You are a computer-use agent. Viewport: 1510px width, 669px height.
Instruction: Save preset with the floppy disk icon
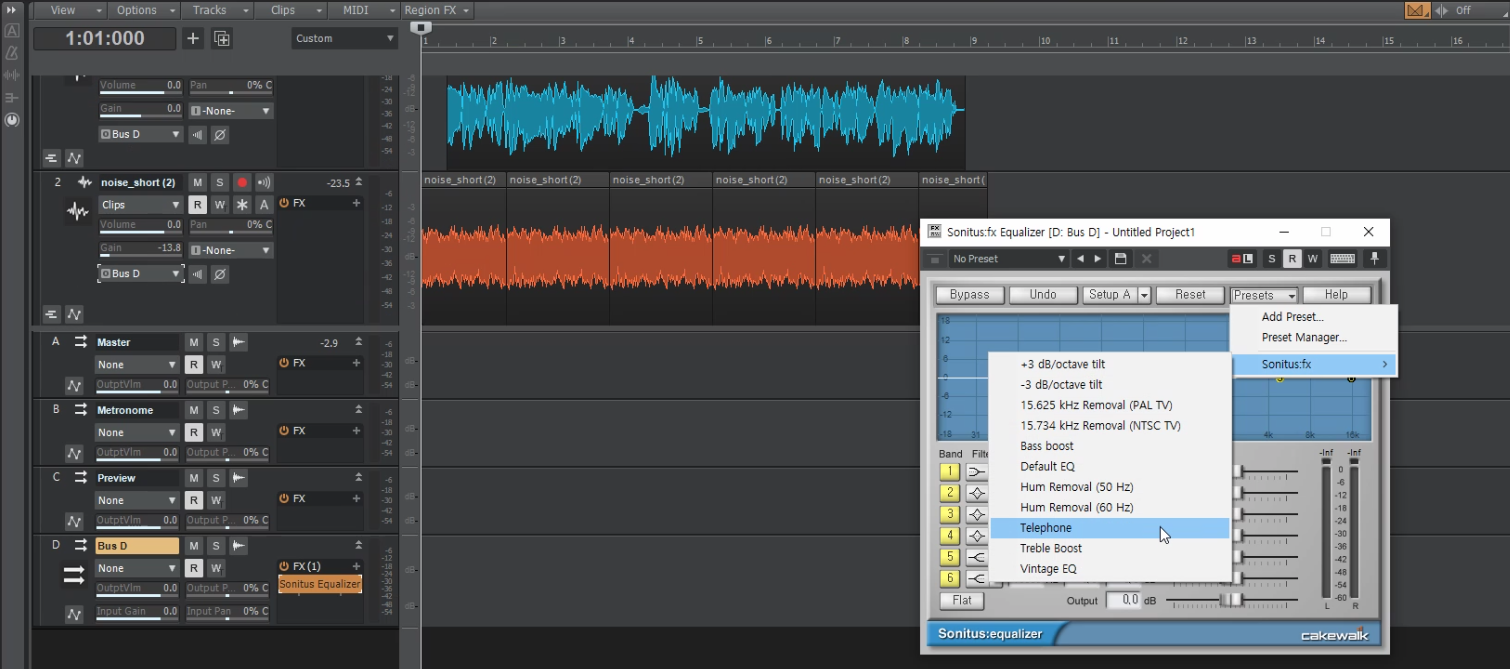coord(1121,259)
